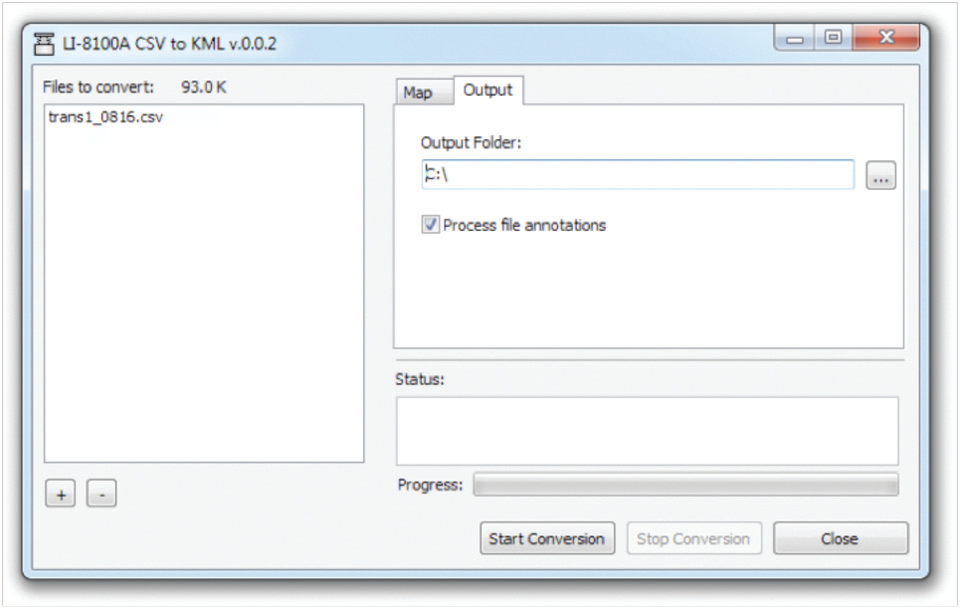Click inside the Output Folder path field
960x609 pixels.
pyautogui.click(x=640, y=175)
